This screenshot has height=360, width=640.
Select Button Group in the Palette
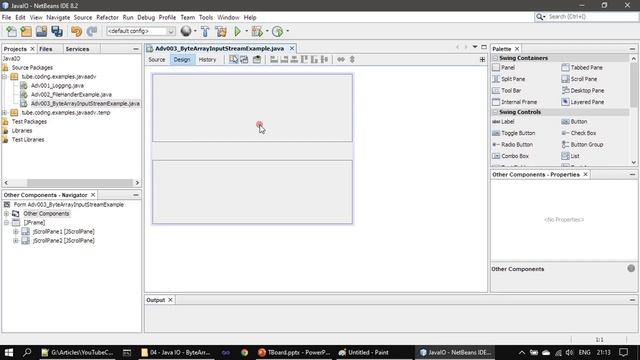point(582,144)
